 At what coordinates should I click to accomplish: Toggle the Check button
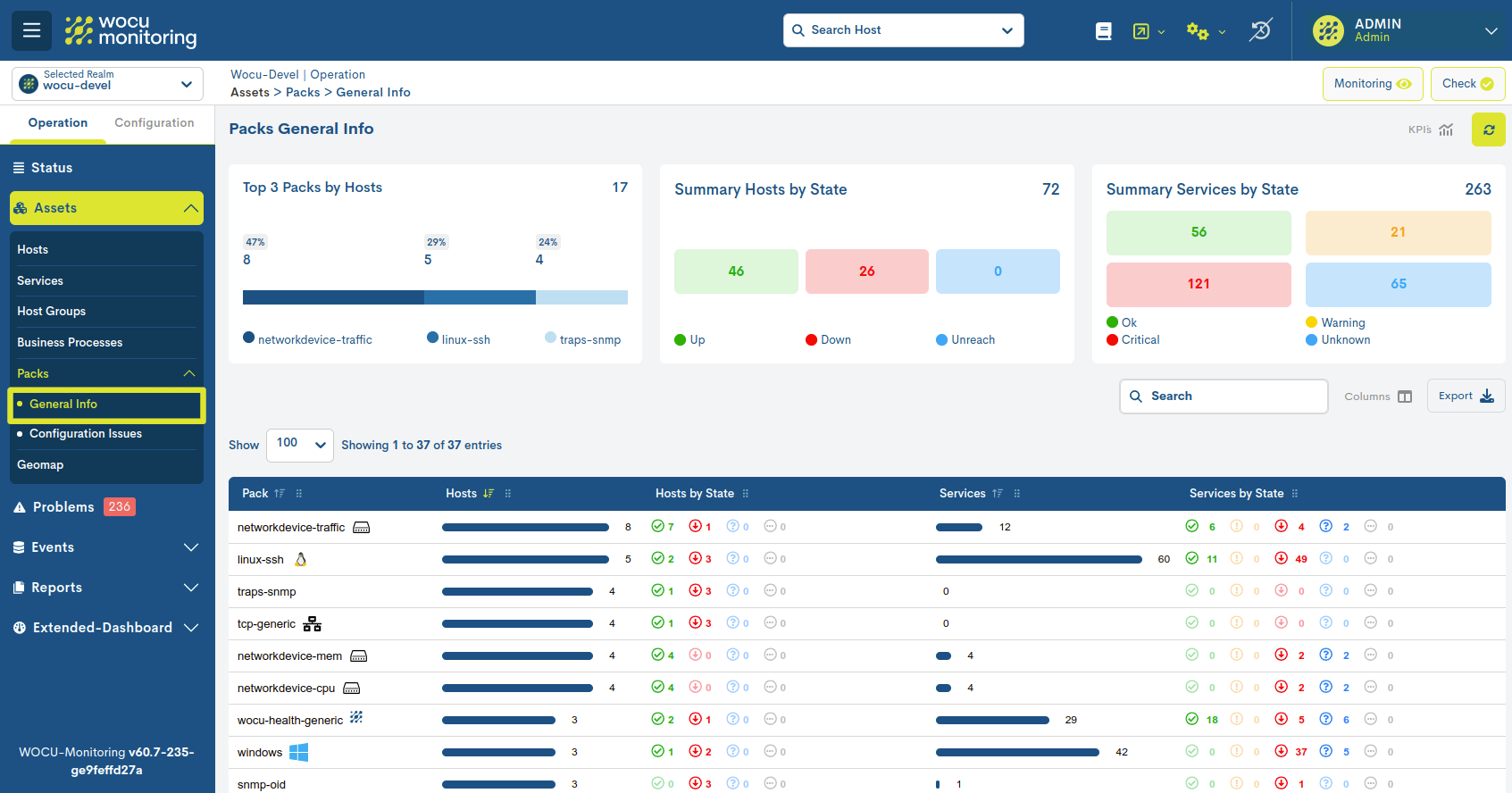coord(1467,84)
